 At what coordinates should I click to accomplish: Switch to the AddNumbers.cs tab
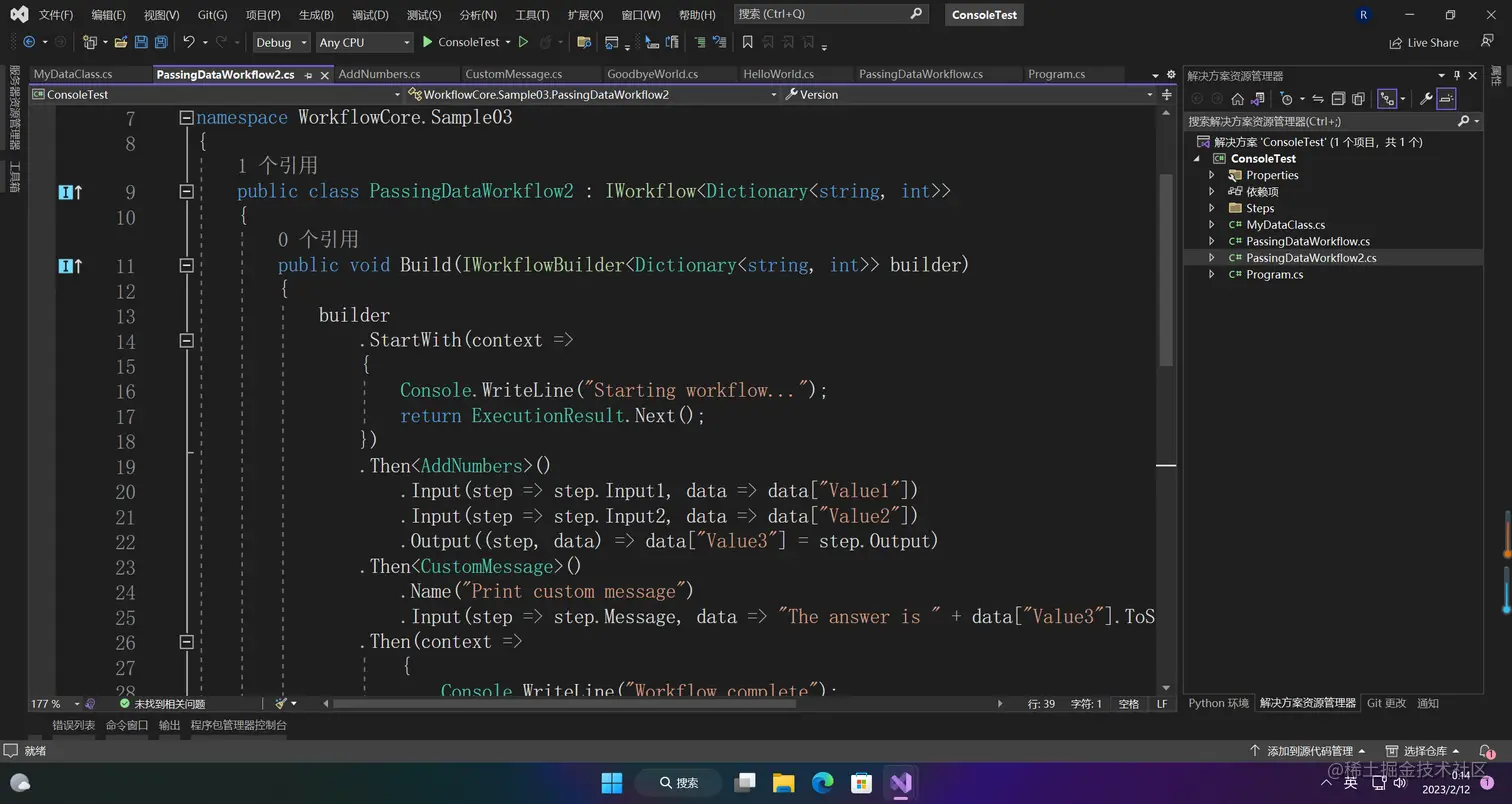tap(379, 74)
